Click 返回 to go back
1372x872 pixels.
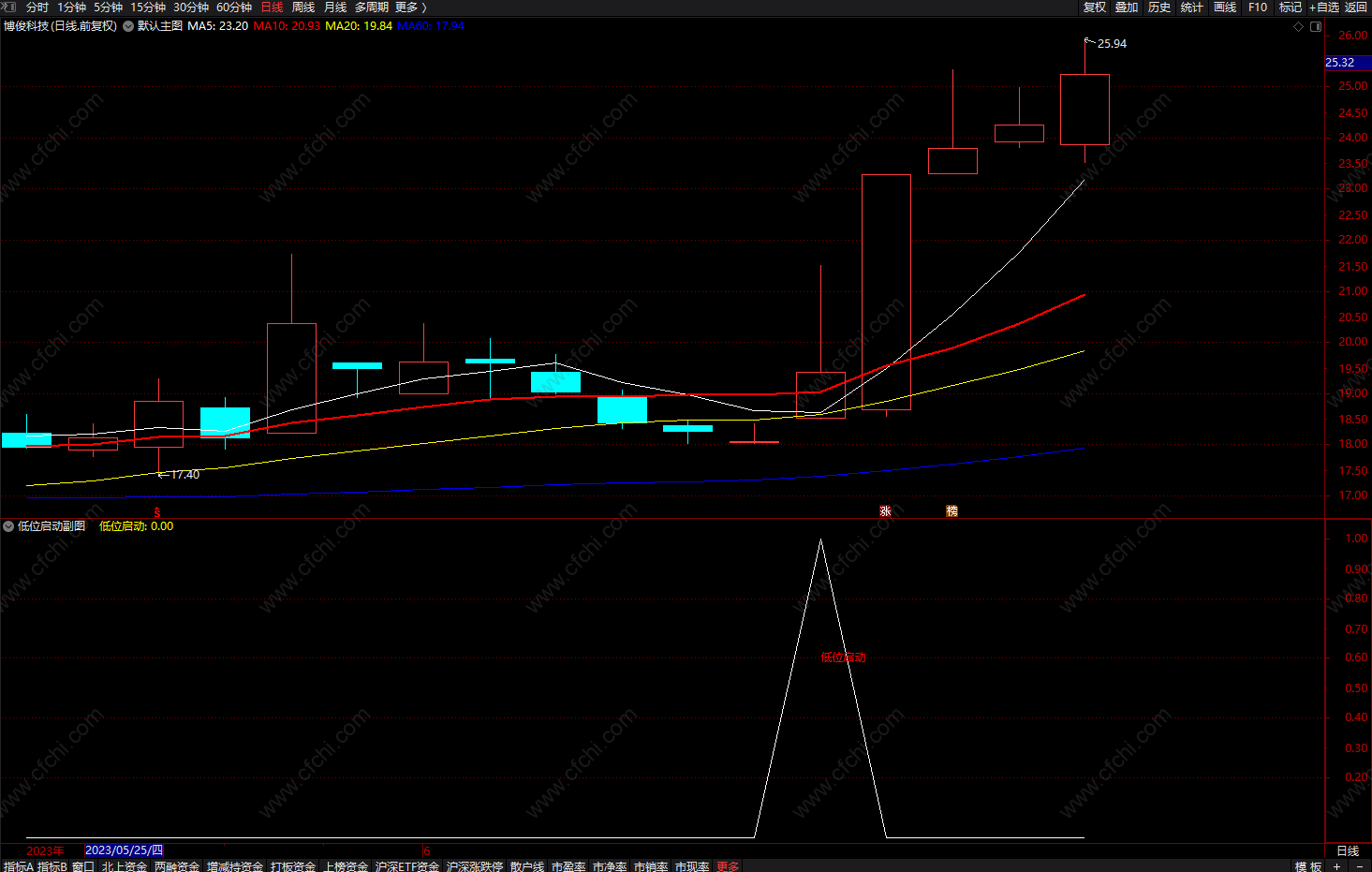pyautogui.click(x=1356, y=7)
